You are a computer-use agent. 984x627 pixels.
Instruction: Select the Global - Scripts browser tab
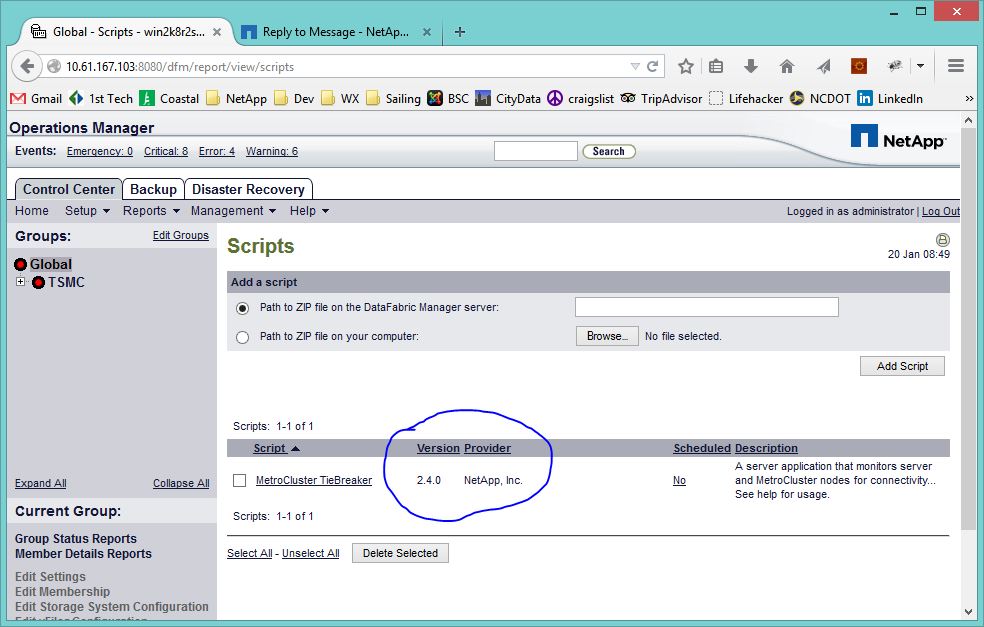pos(128,31)
